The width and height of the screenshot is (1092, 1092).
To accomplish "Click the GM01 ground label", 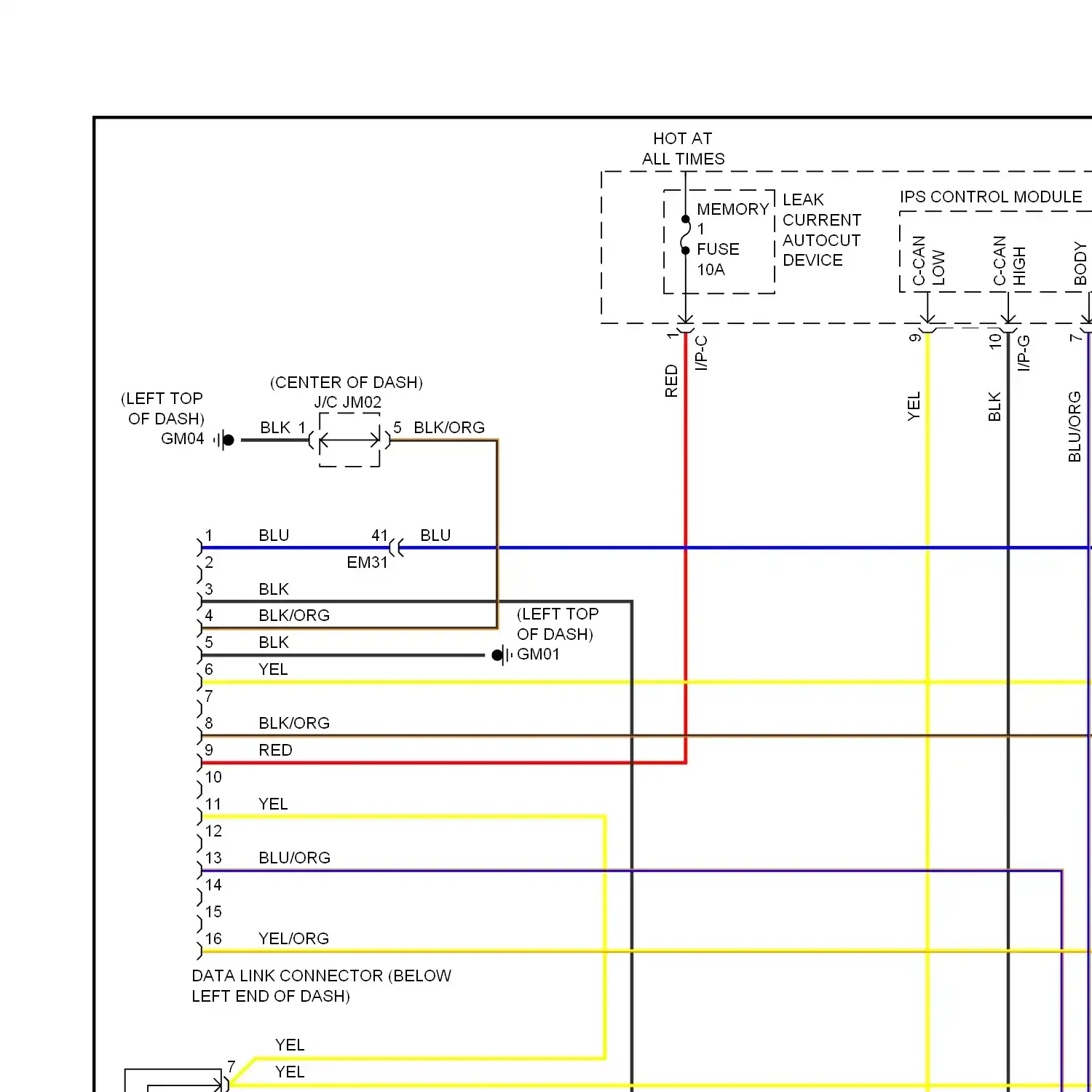I will pos(539,654).
